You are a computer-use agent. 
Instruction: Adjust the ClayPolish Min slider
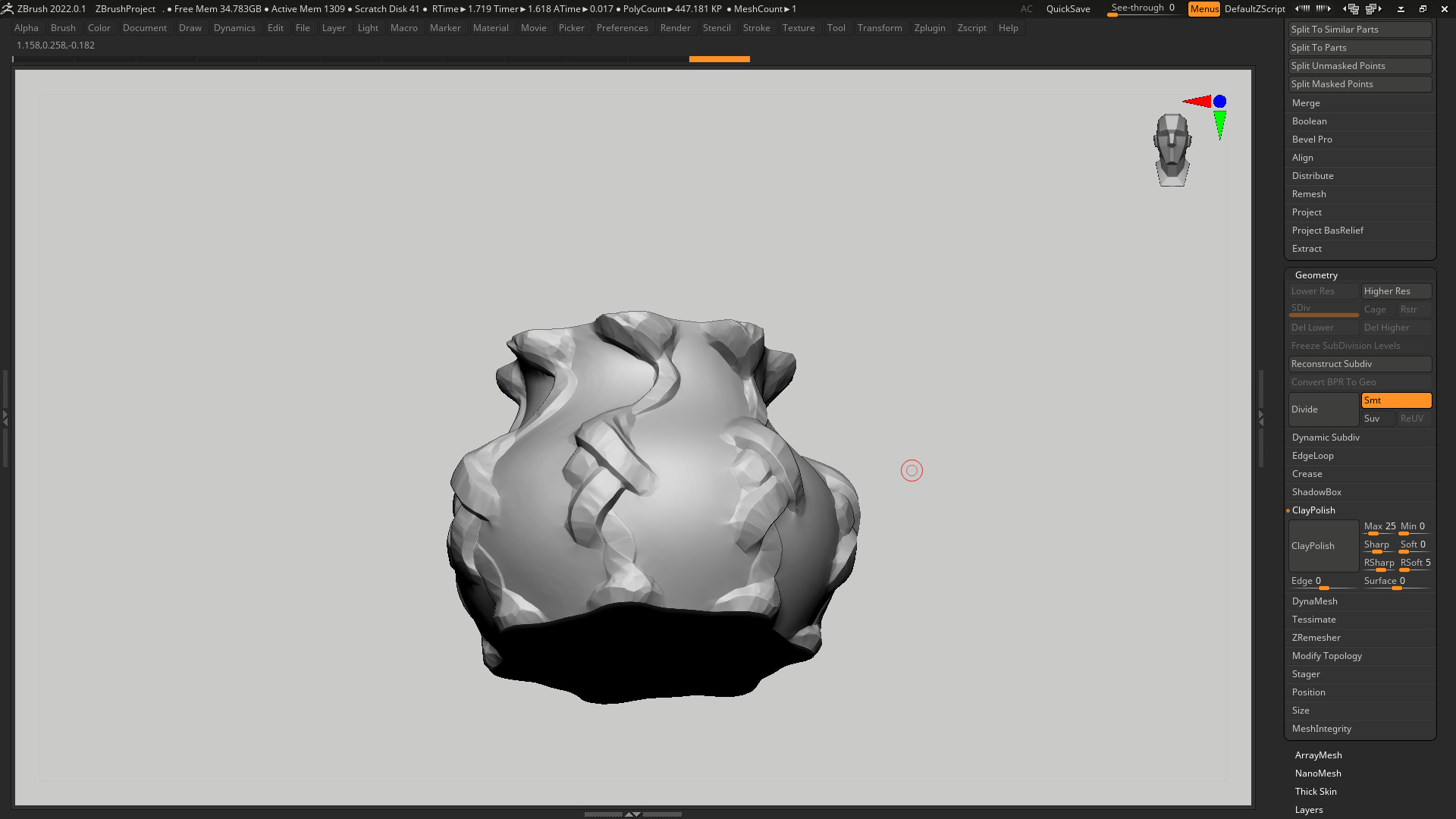1415,527
